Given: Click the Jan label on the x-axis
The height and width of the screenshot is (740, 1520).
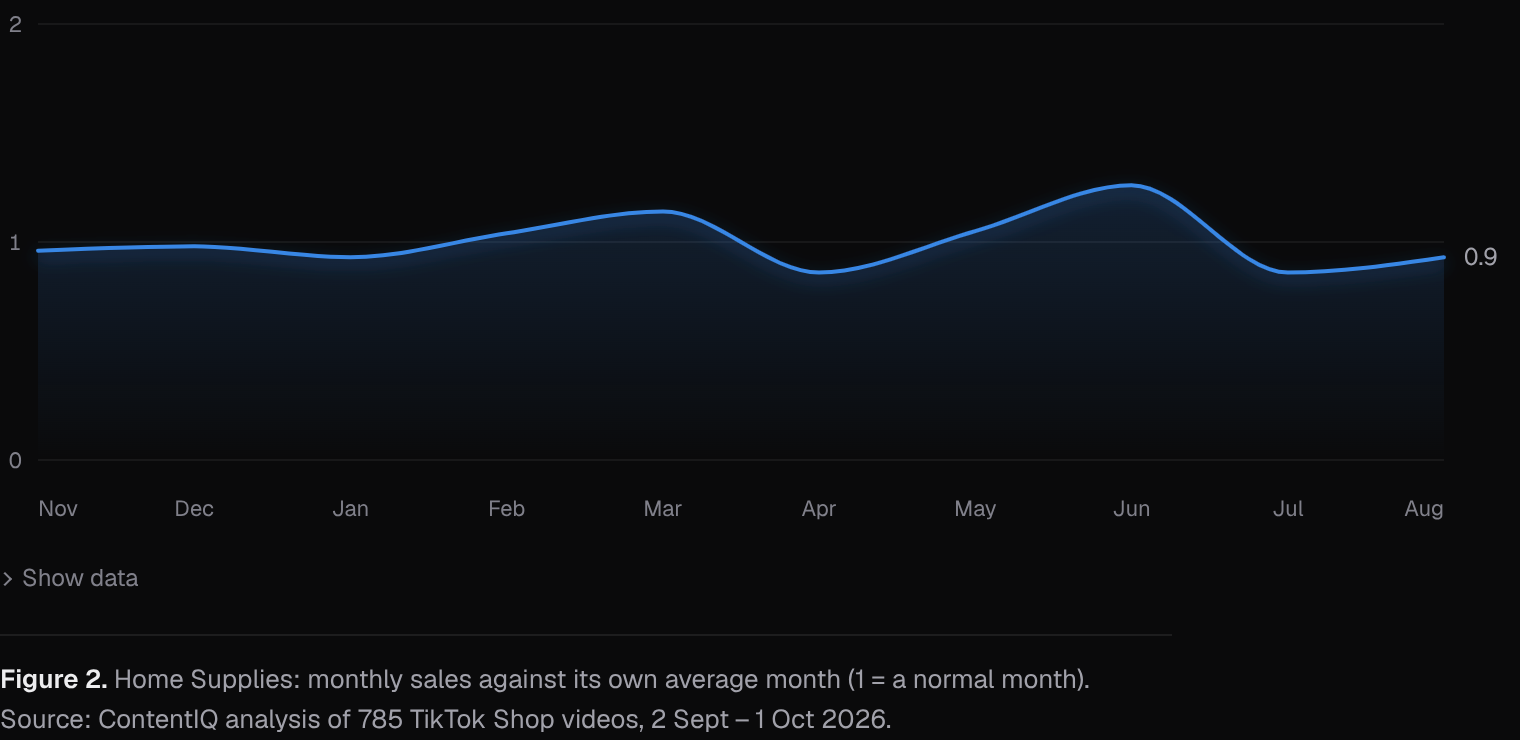Looking at the screenshot, I should [350, 509].
